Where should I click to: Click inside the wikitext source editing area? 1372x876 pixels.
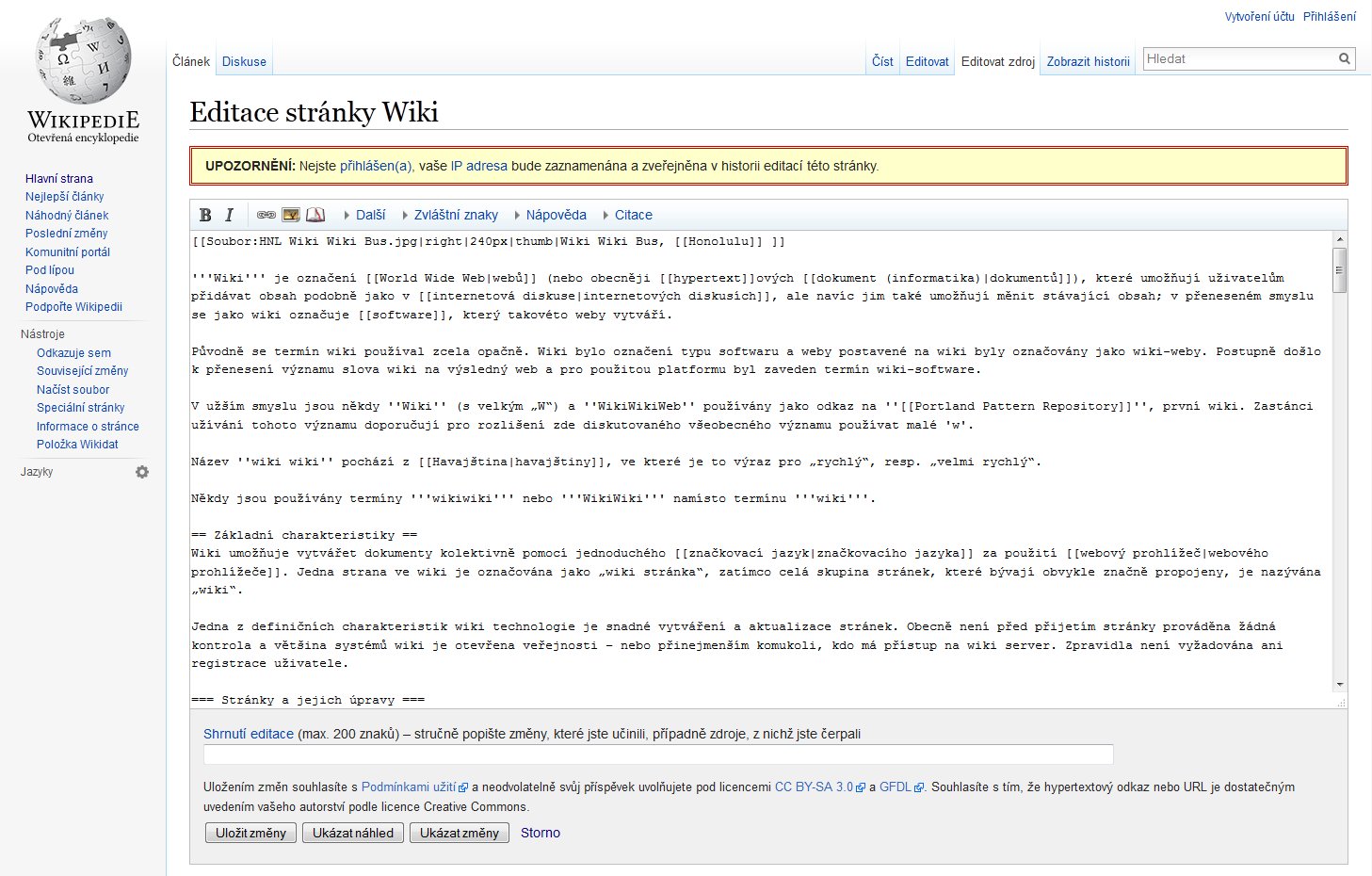pos(761,469)
